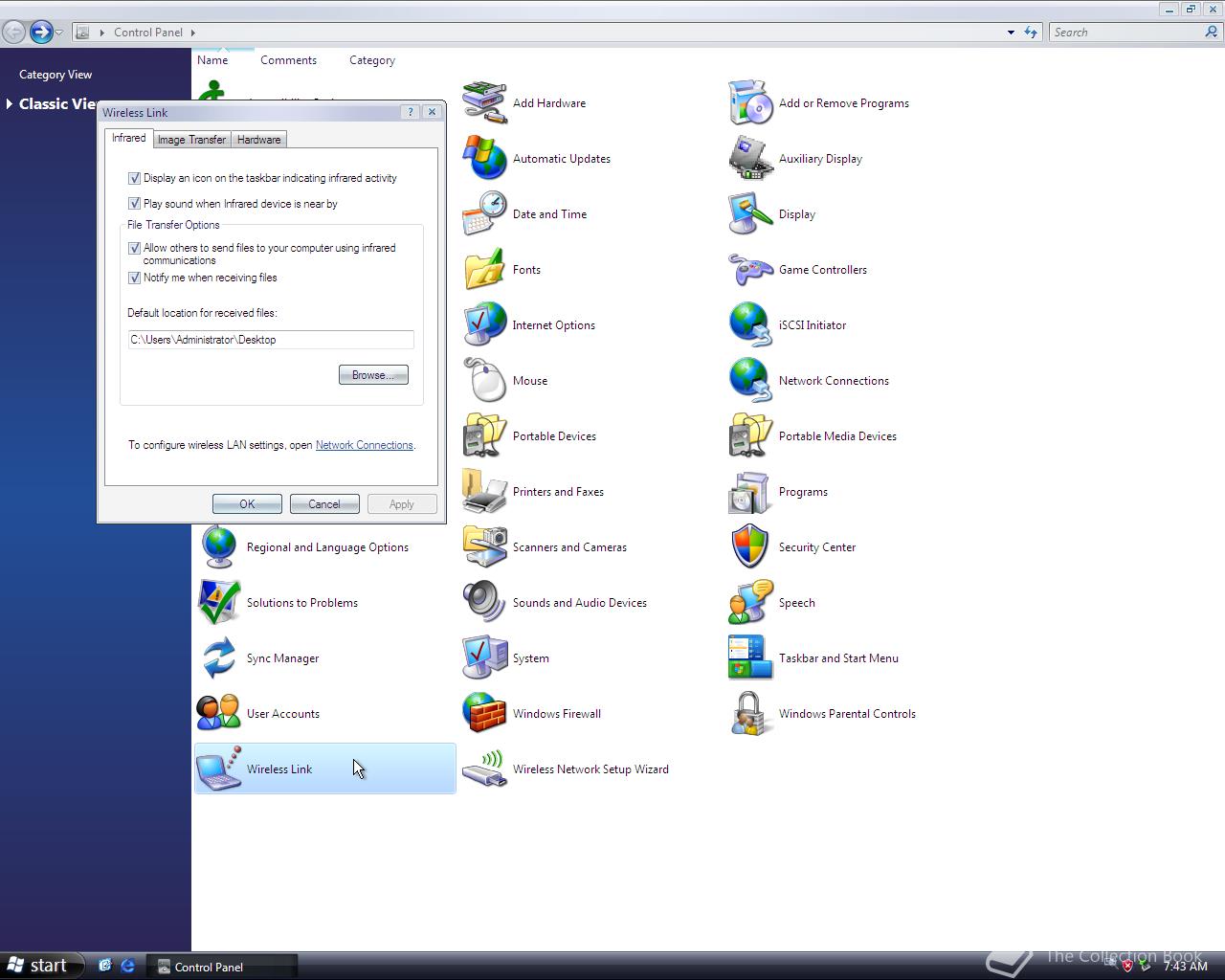Image resolution: width=1225 pixels, height=980 pixels.
Task: Click the Forward navigation button
Action: (40, 33)
